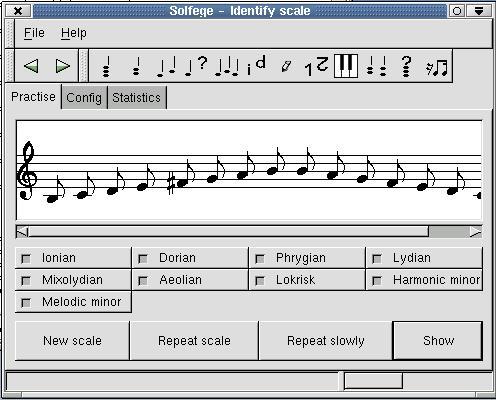Viewport: 496px width, 400px height.
Task: Click the New scale button
Action: coord(72,341)
